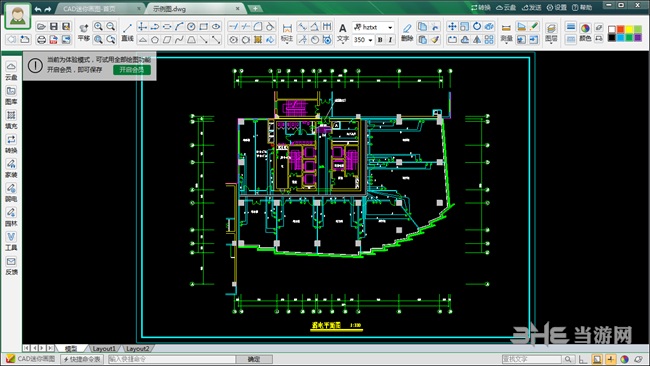Click the green 开启会员 button
The width and height of the screenshot is (650, 366).
click(132, 70)
